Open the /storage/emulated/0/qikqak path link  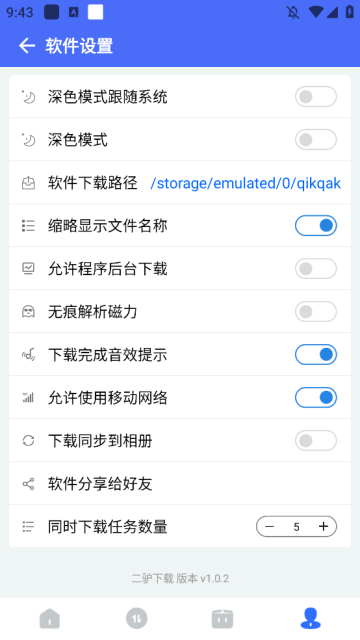[x=246, y=183]
